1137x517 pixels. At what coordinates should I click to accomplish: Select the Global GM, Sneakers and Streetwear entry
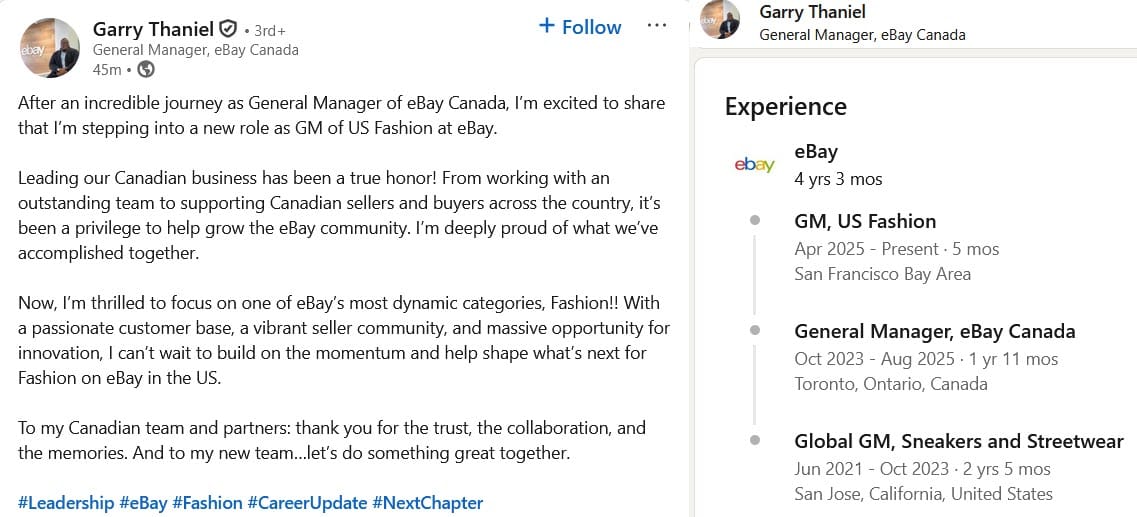click(x=958, y=441)
